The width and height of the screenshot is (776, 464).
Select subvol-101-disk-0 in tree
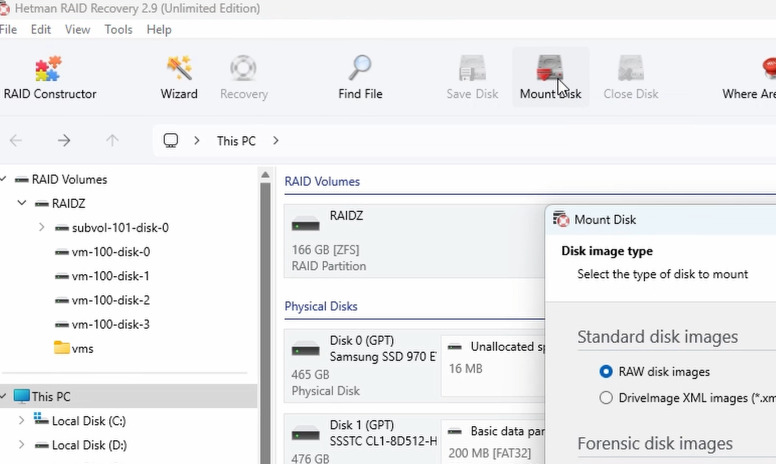(120, 228)
